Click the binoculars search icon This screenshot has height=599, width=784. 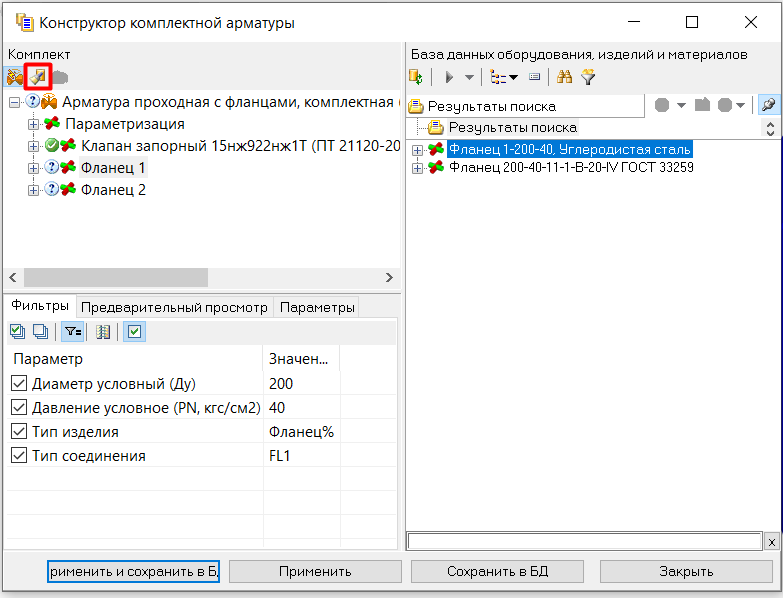pyautogui.click(x=564, y=77)
